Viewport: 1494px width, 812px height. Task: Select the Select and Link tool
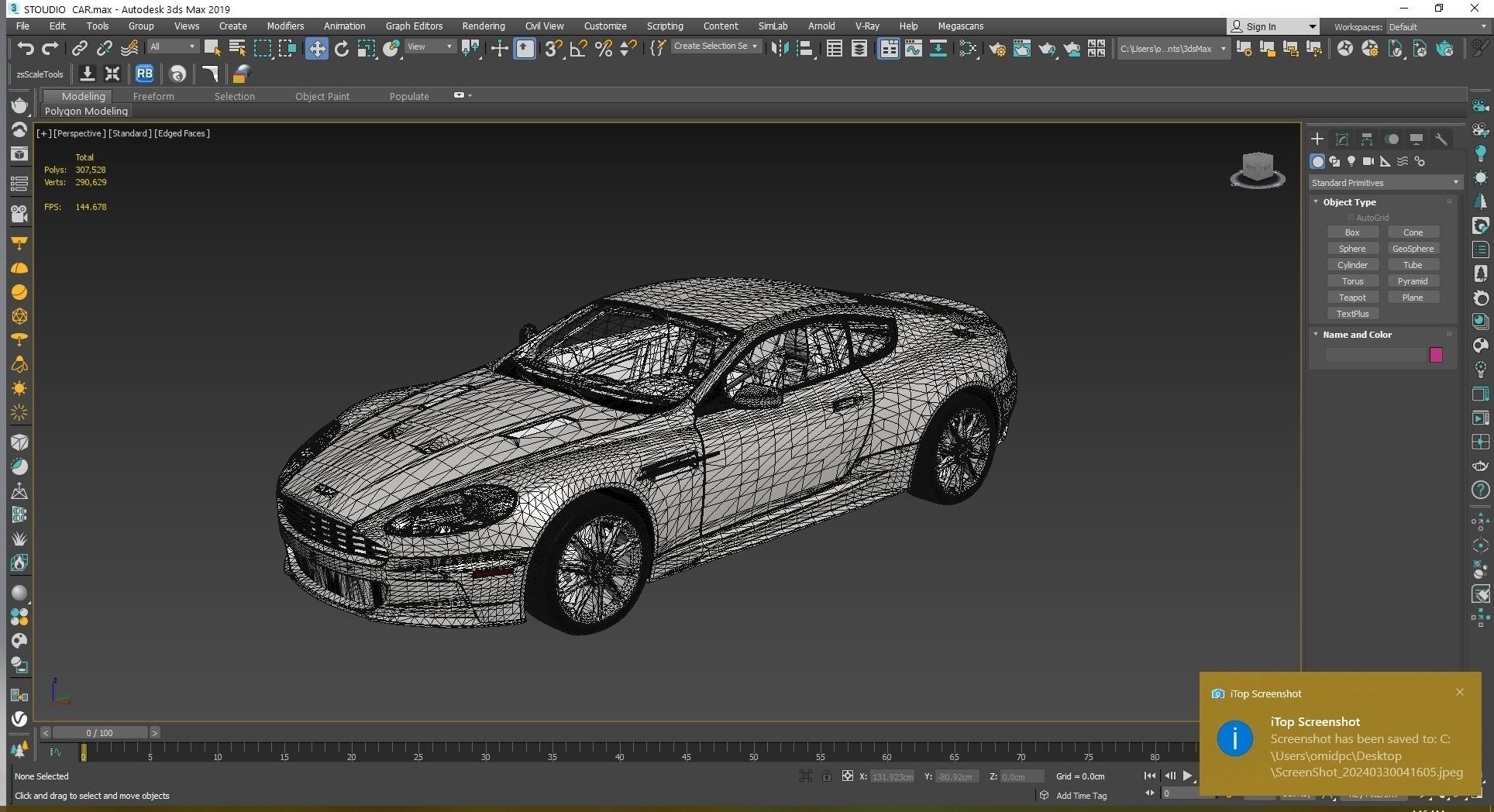(x=79, y=49)
